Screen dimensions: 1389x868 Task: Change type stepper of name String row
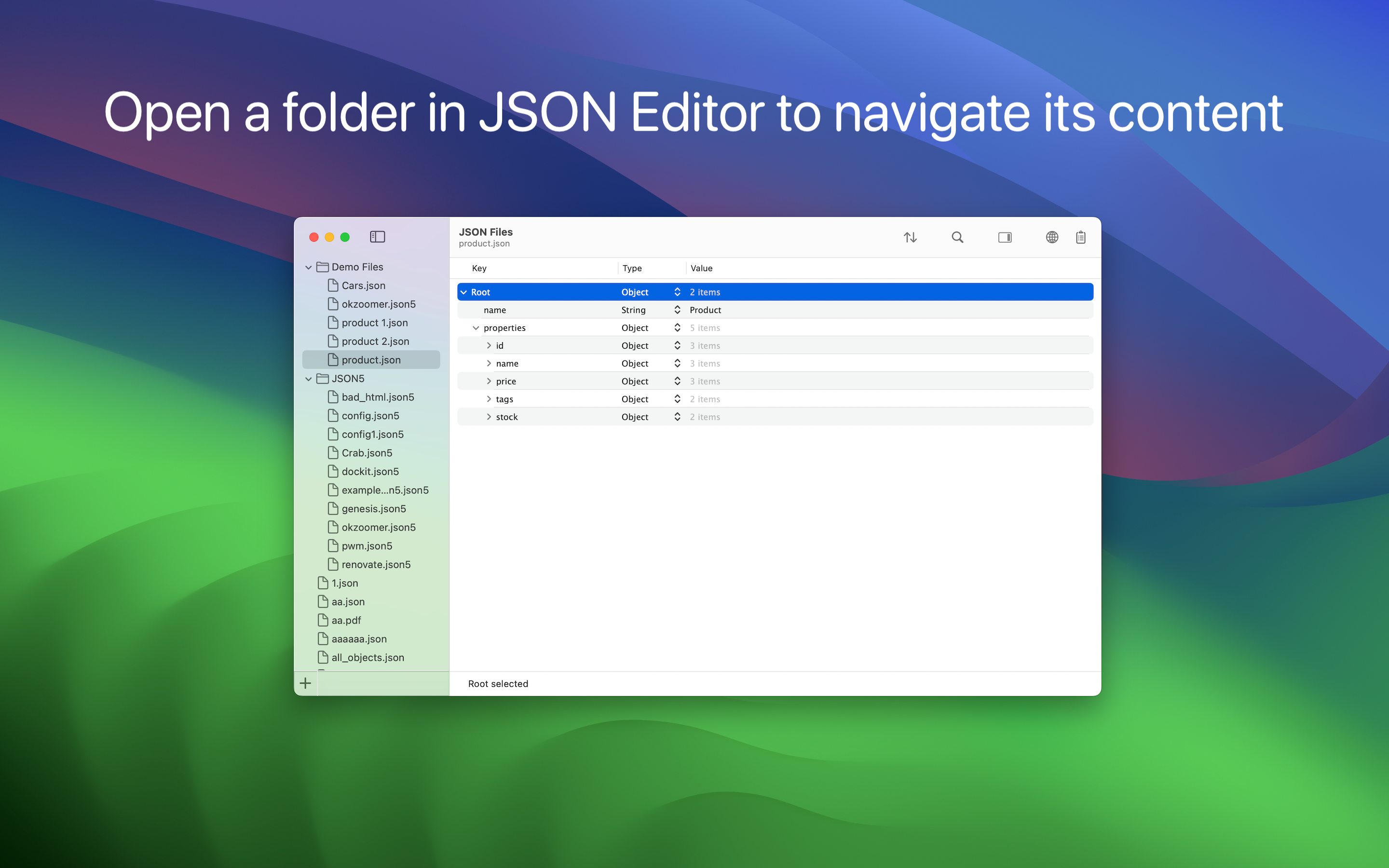pos(677,310)
